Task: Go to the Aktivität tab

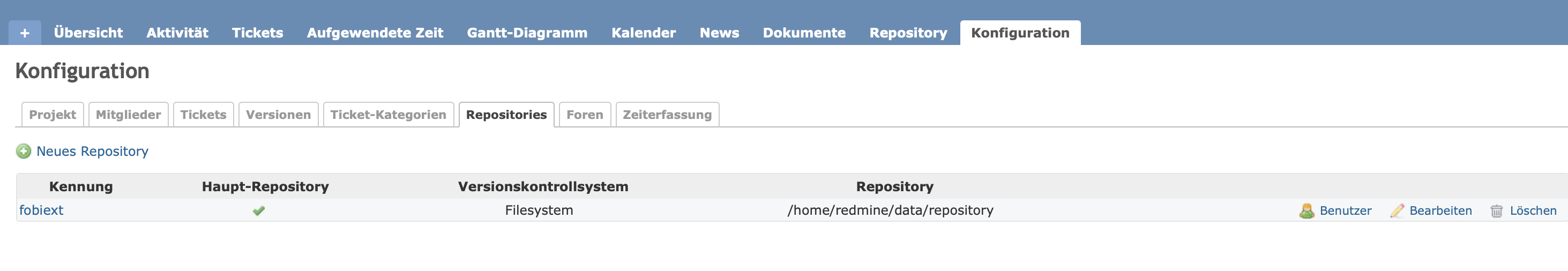Action: coord(177,33)
